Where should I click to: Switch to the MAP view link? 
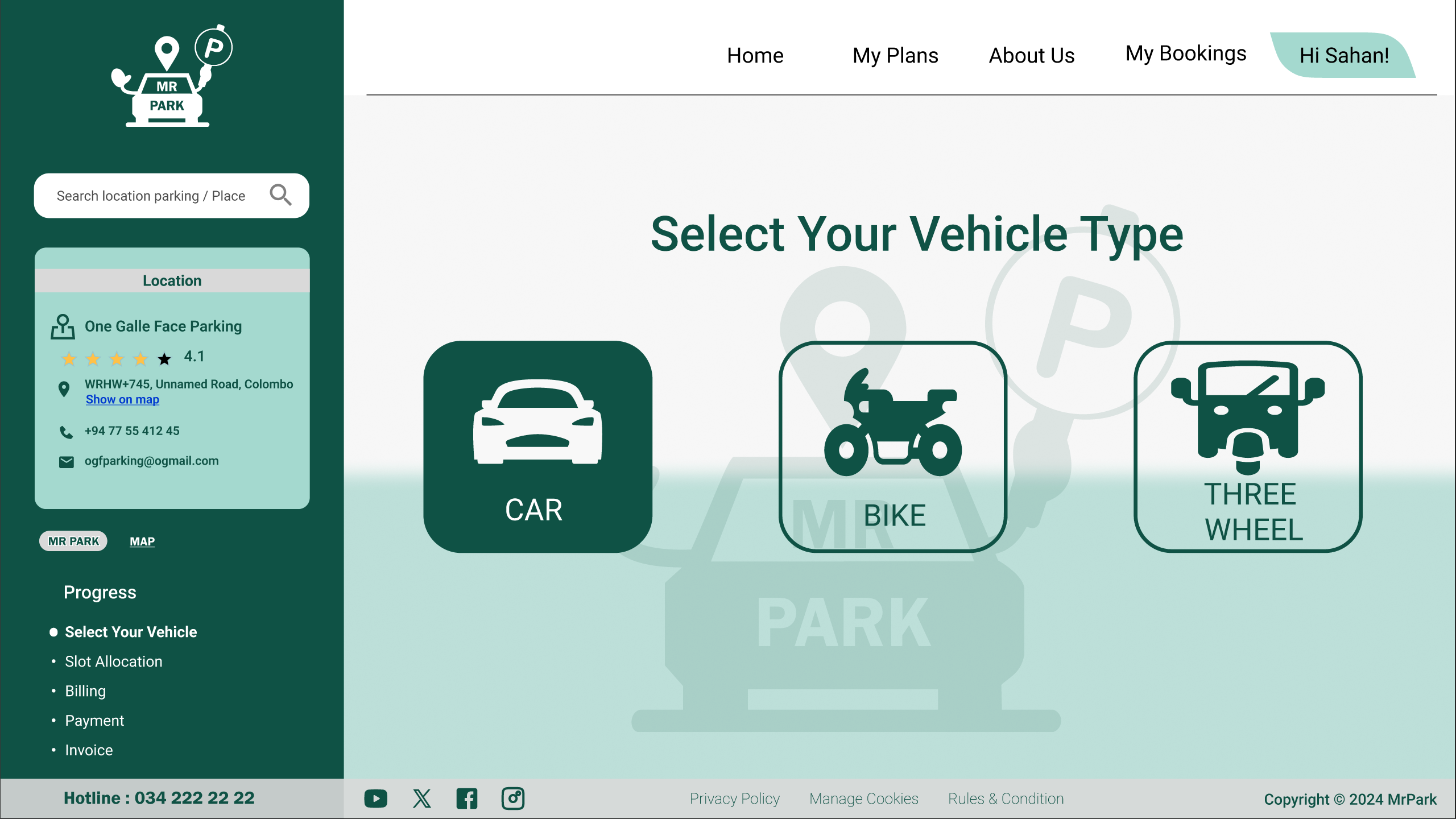(142, 541)
